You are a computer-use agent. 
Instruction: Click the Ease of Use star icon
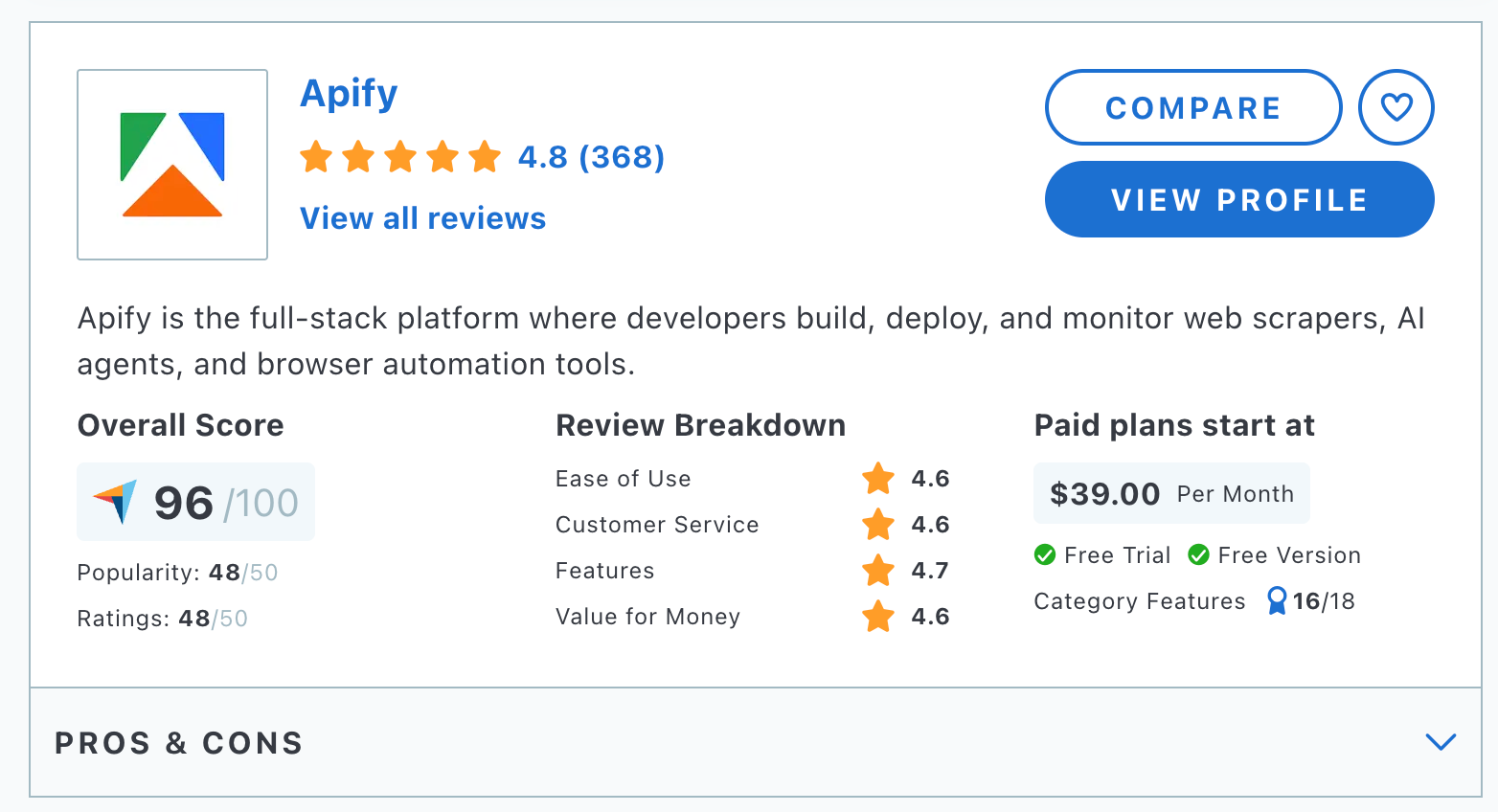pyautogui.click(x=877, y=479)
